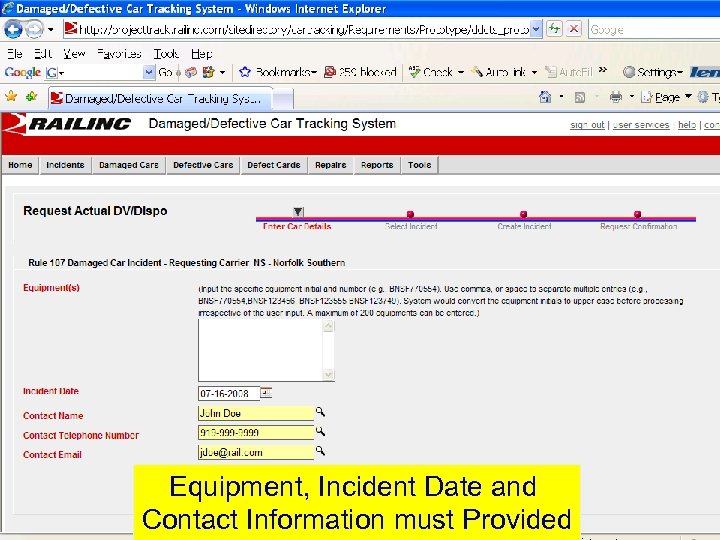720x540 pixels.
Task: Click the Add to Favorites icon
Action: 32,96
